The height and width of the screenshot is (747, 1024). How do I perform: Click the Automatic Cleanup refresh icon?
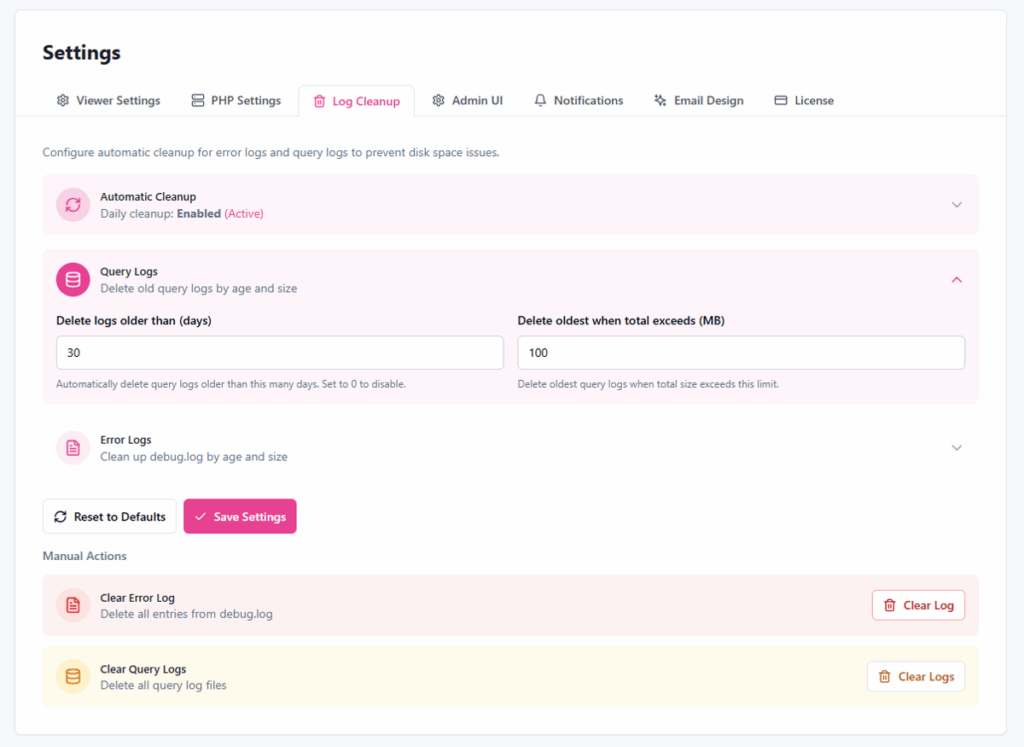point(73,205)
